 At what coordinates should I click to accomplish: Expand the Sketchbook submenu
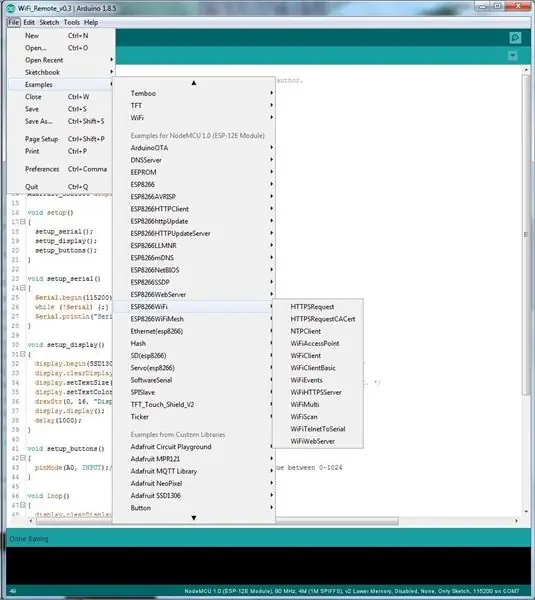[61, 72]
